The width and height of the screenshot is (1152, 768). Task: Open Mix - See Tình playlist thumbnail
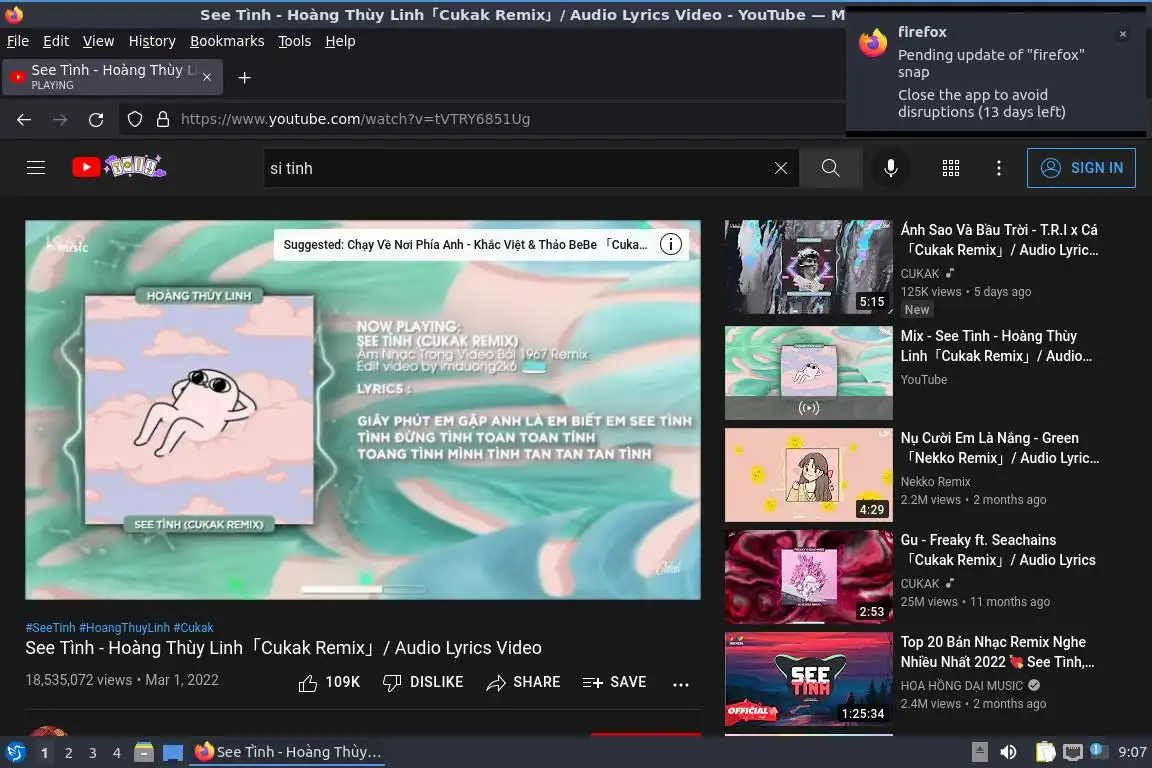808,373
